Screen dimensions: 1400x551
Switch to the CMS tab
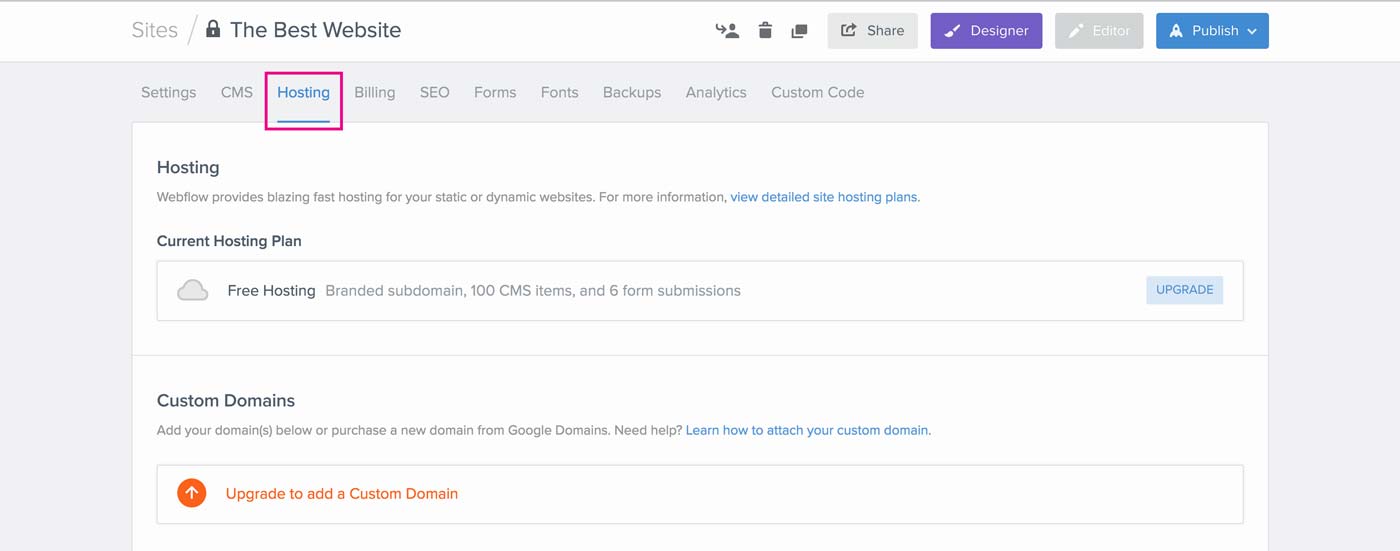(237, 92)
